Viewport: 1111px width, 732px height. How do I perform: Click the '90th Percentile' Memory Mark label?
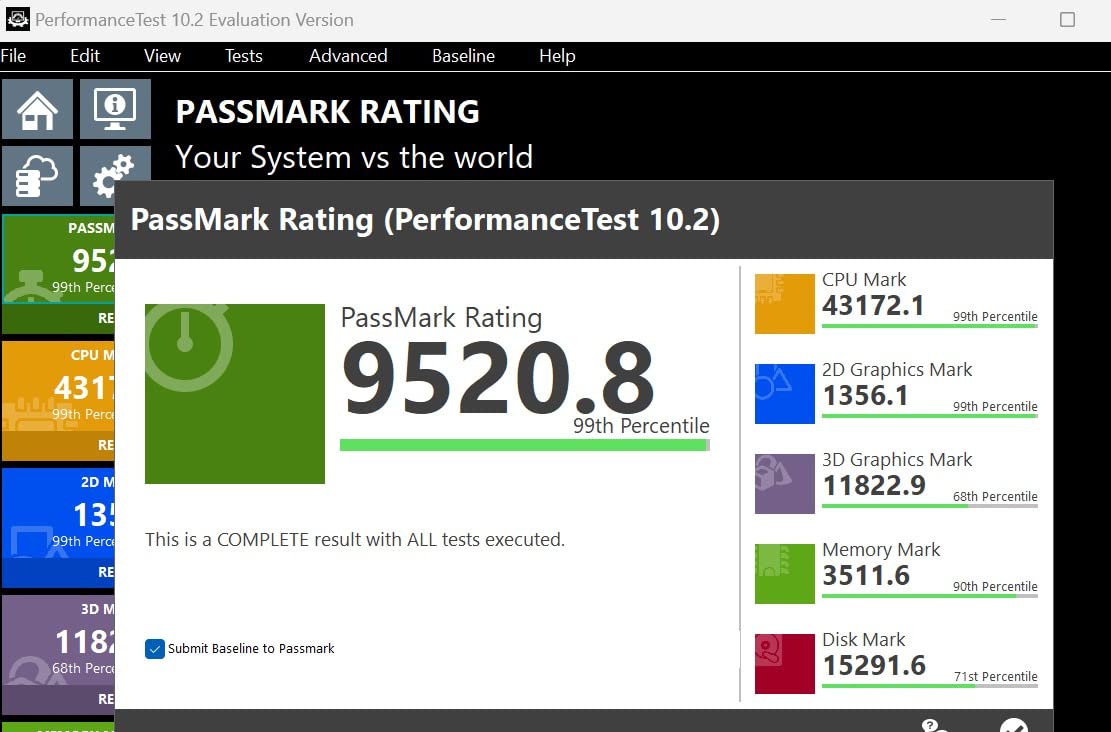tap(995, 587)
